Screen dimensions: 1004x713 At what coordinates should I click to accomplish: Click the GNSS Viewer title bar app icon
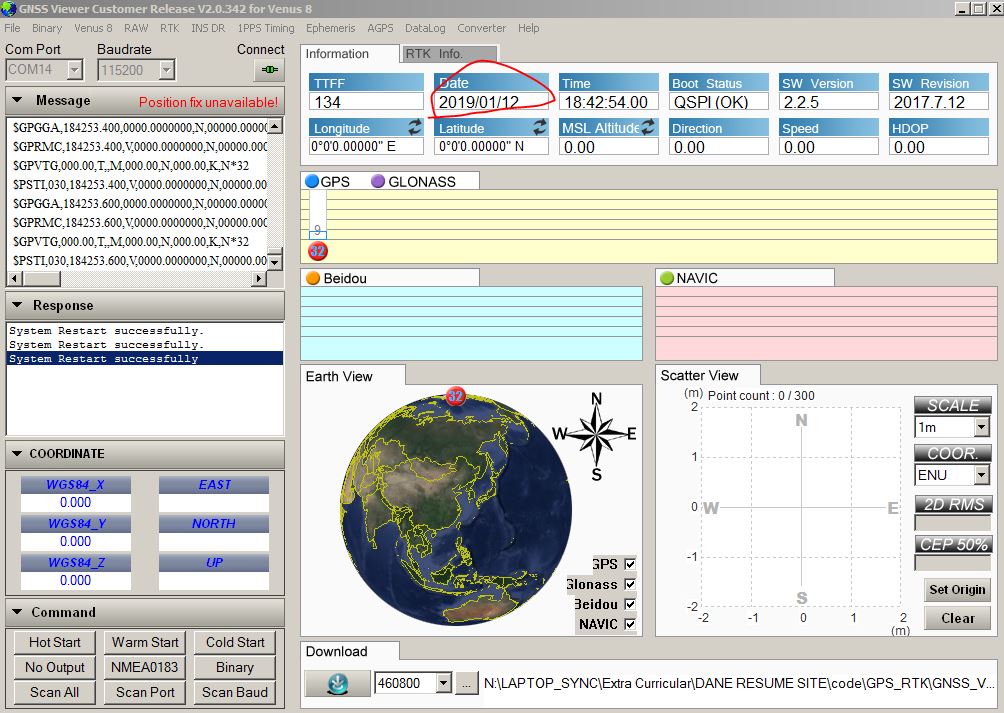click(x=8, y=9)
